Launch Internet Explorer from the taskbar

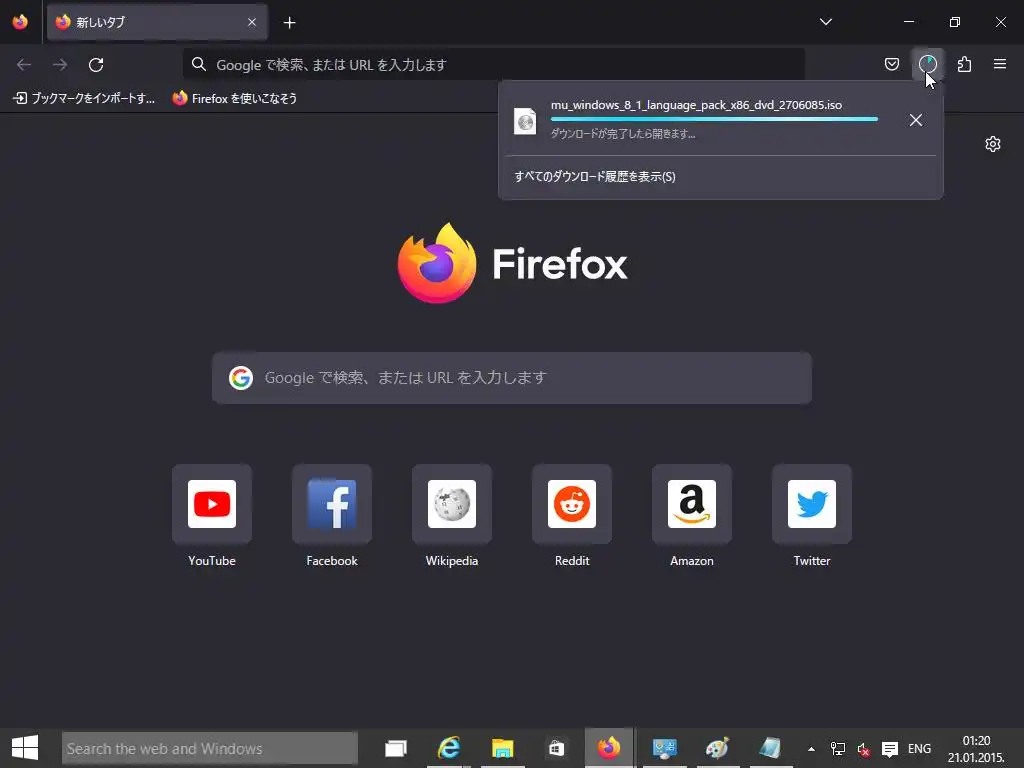point(449,748)
